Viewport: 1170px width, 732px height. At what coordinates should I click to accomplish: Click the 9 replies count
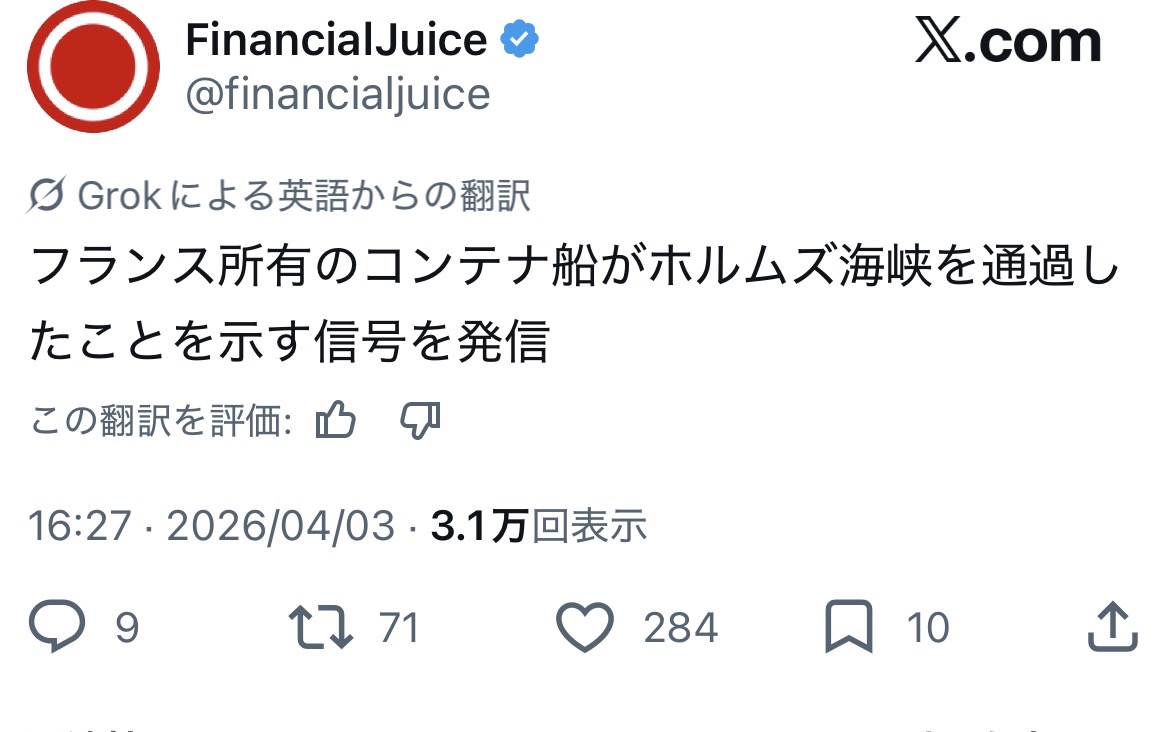click(127, 628)
